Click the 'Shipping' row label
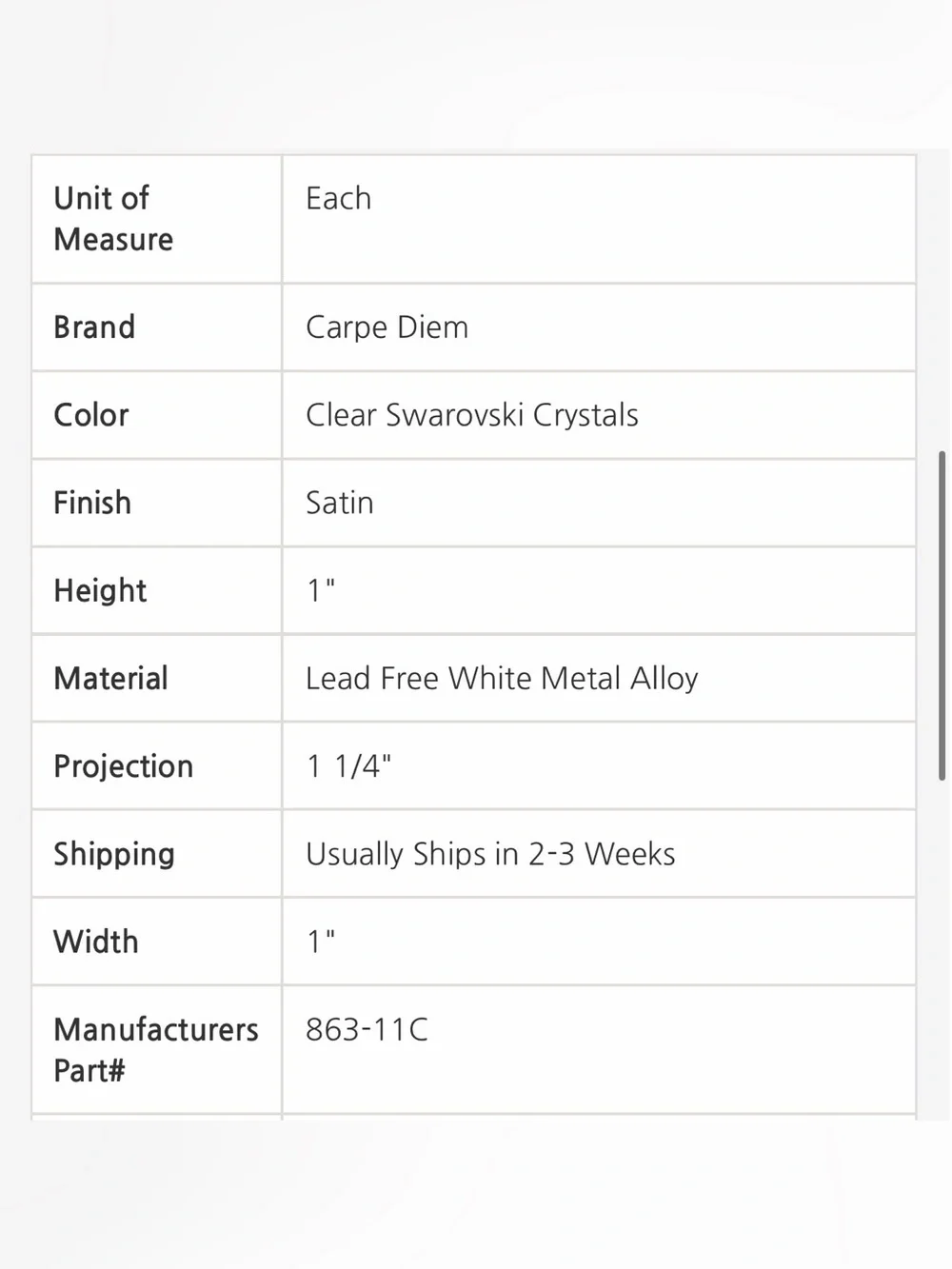 coord(114,855)
